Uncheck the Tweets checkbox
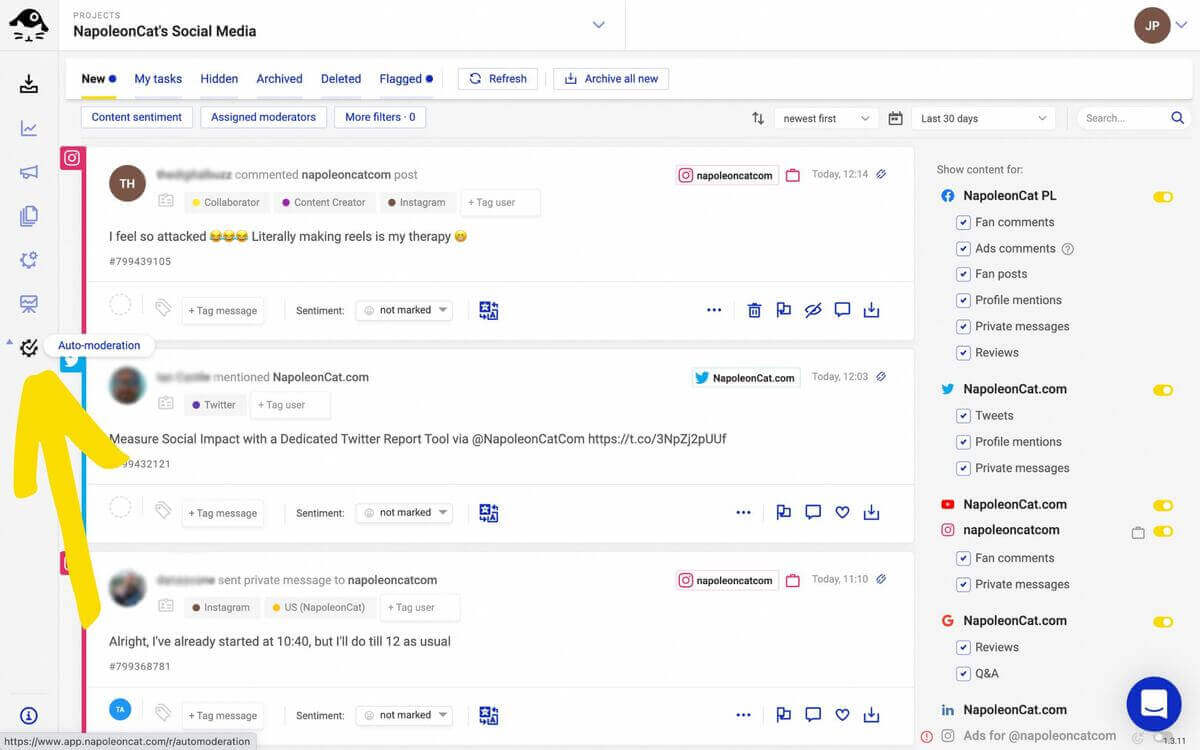 [963, 415]
